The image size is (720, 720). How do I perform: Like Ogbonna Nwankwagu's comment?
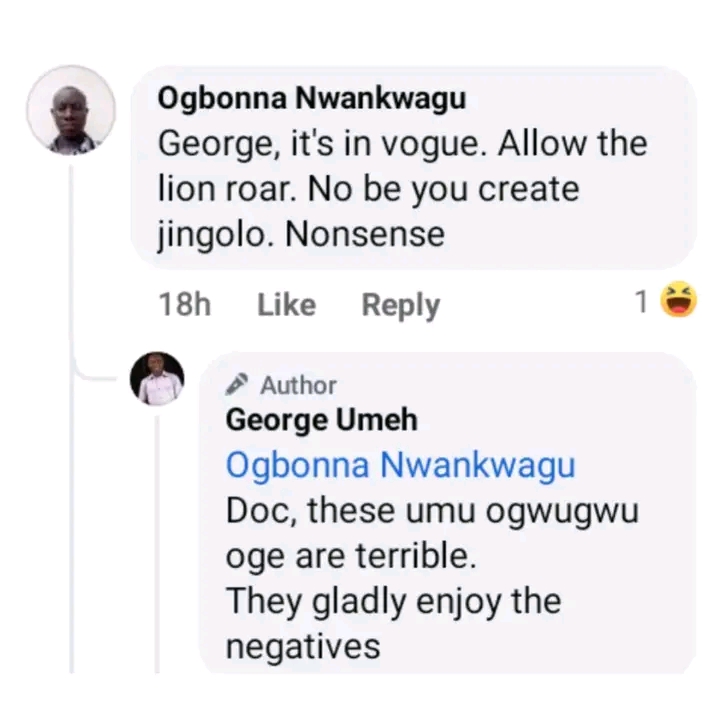pyautogui.click(x=286, y=305)
